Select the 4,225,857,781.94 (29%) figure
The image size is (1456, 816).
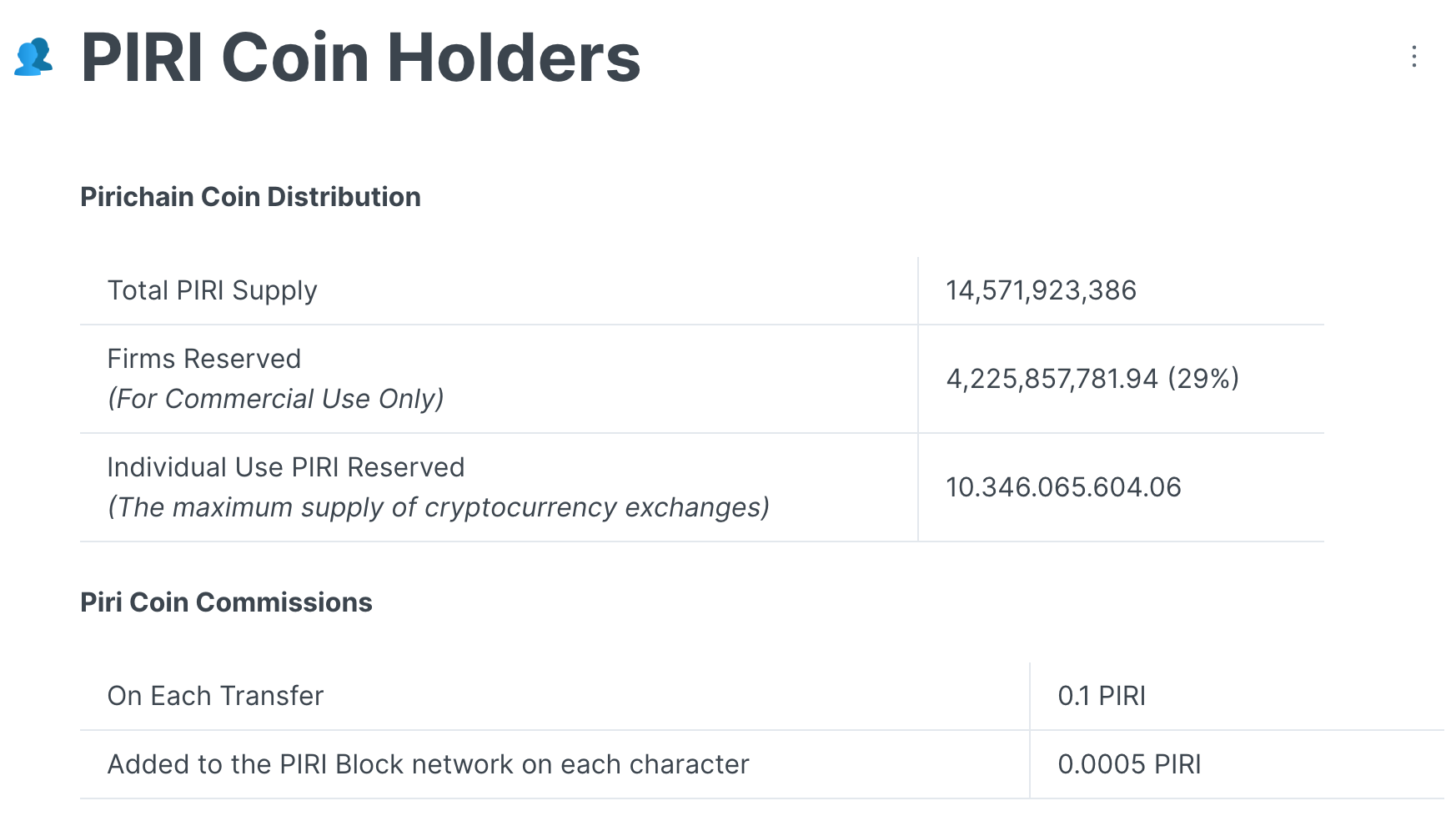pos(1092,378)
